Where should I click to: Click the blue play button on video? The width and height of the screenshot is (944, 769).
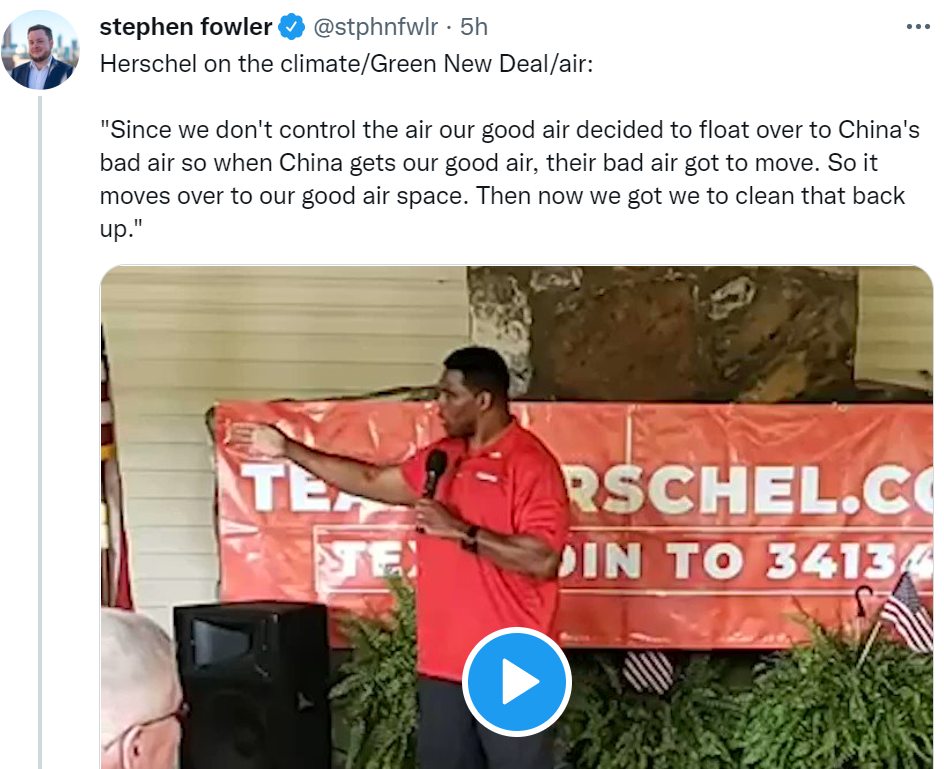[x=517, y=681]
